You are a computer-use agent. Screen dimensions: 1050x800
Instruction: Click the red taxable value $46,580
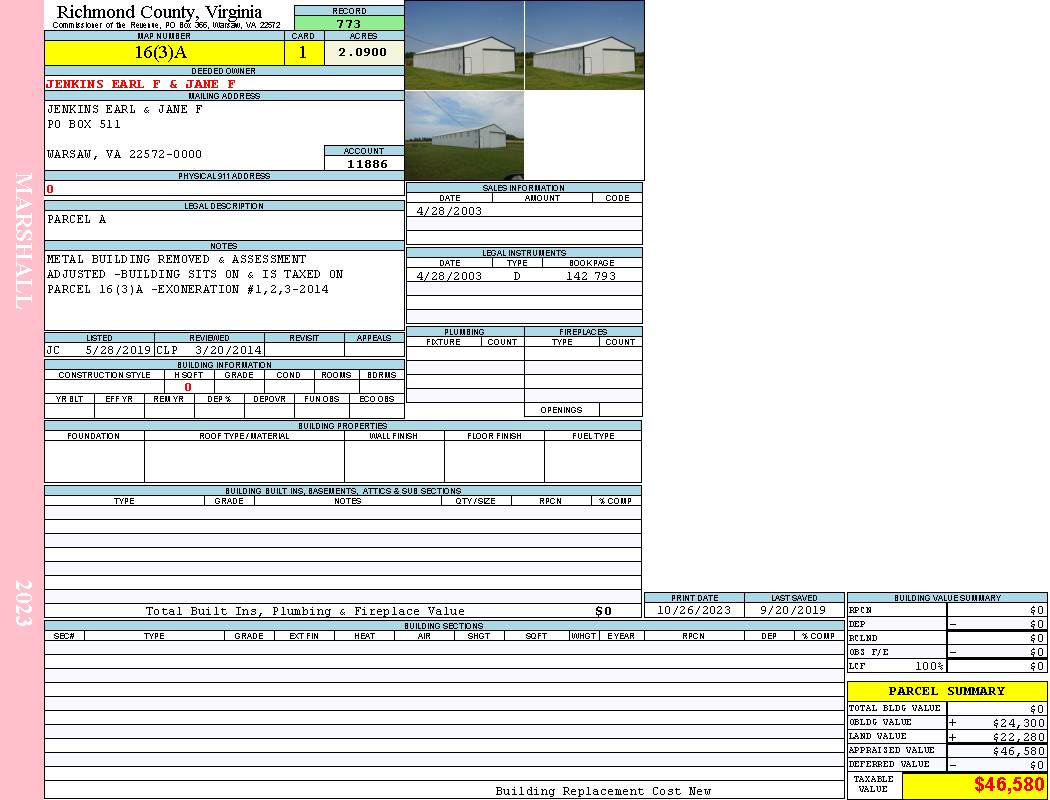(1009, 785)
